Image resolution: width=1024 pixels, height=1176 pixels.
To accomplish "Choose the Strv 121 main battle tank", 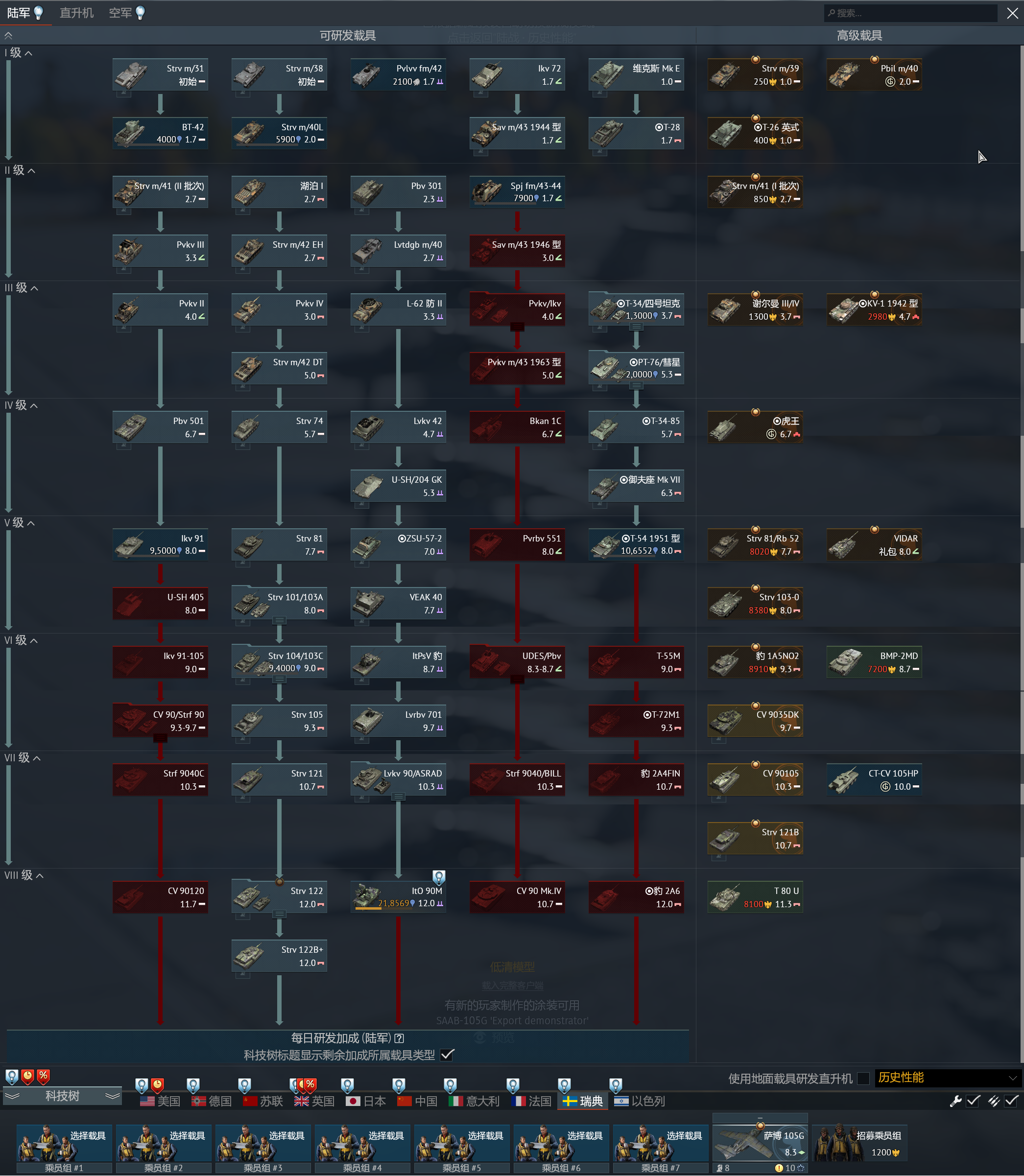I will point(279,780).
